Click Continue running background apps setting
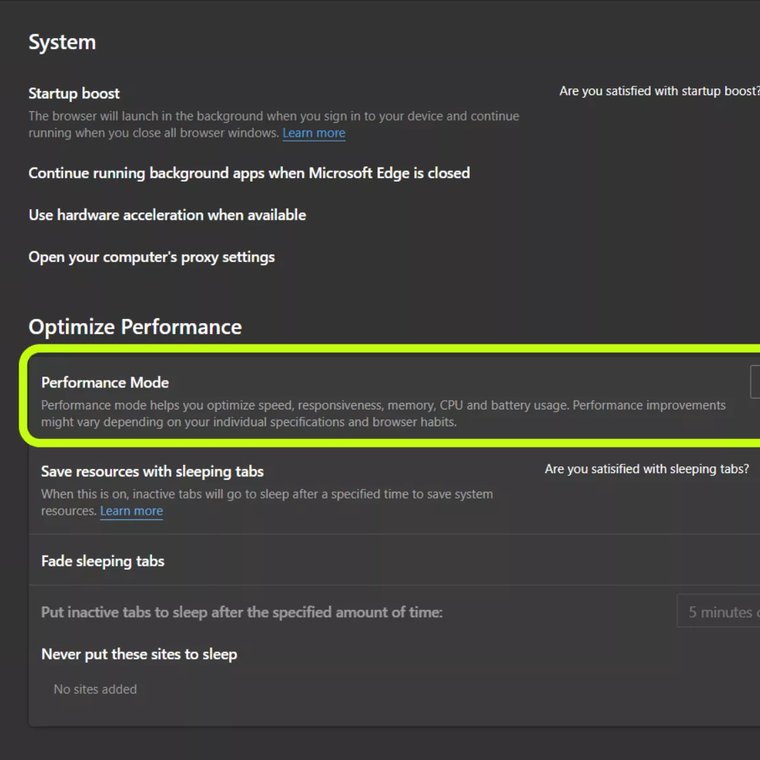 click(249, 173)
